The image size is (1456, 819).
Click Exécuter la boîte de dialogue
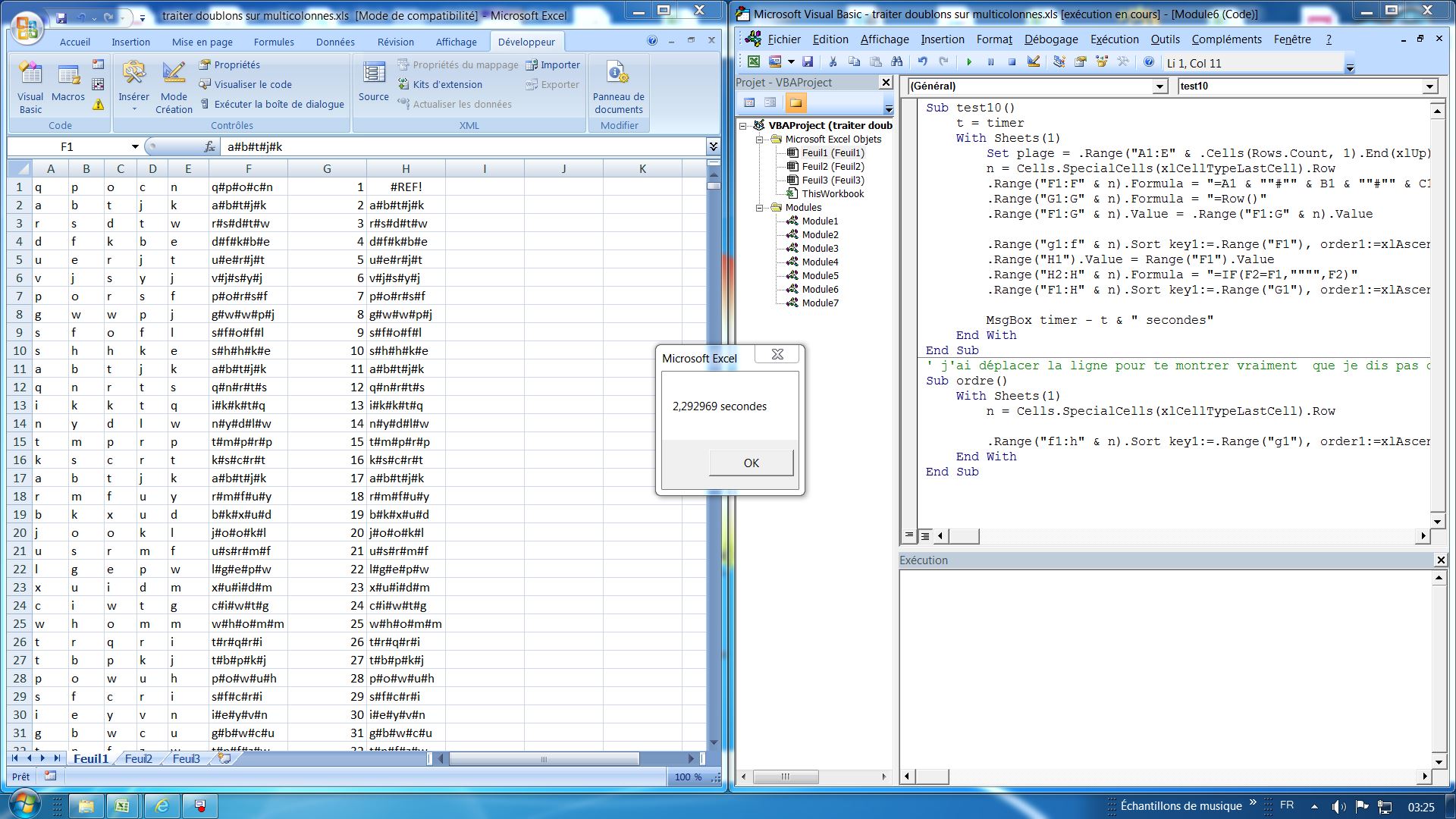[x=271, y=104]
